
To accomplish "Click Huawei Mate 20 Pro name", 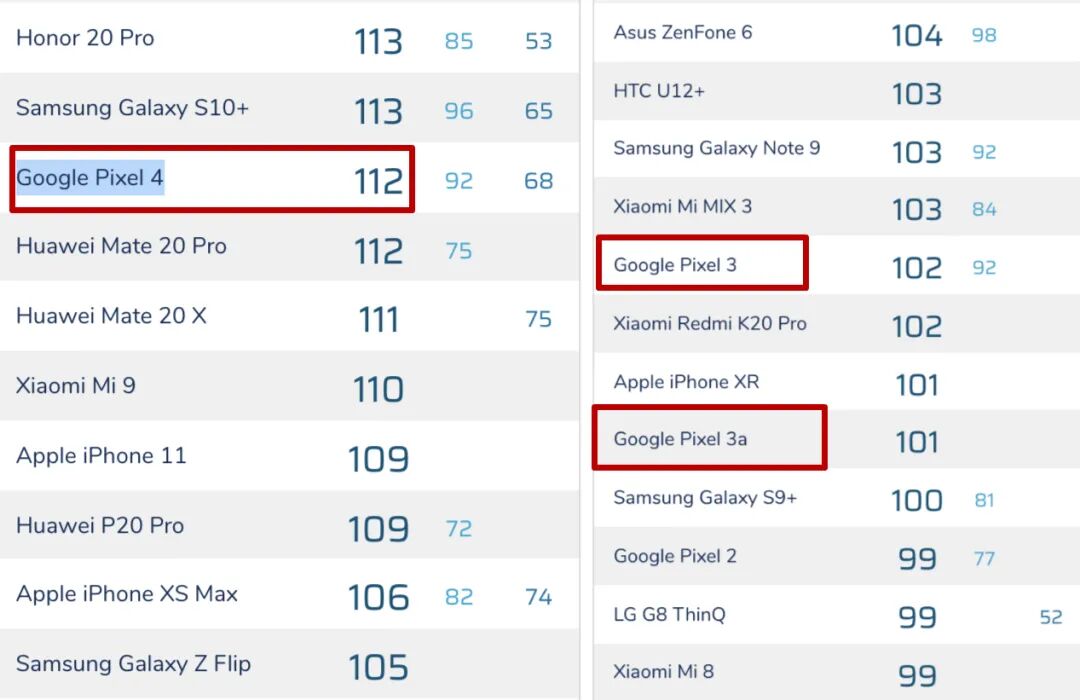I will [x=121, y=246].
